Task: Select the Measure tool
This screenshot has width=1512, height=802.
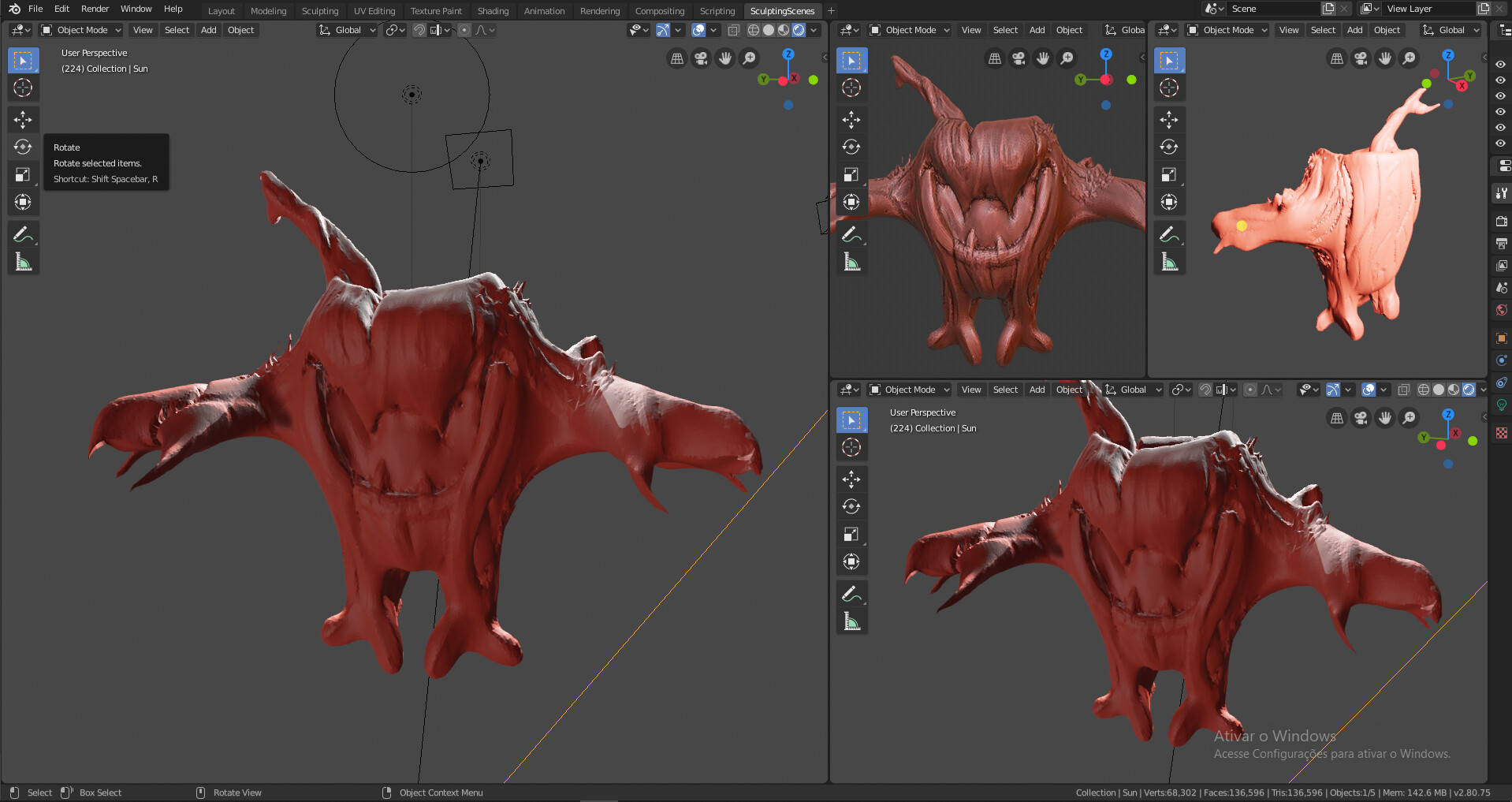Action: coord(23,261)
